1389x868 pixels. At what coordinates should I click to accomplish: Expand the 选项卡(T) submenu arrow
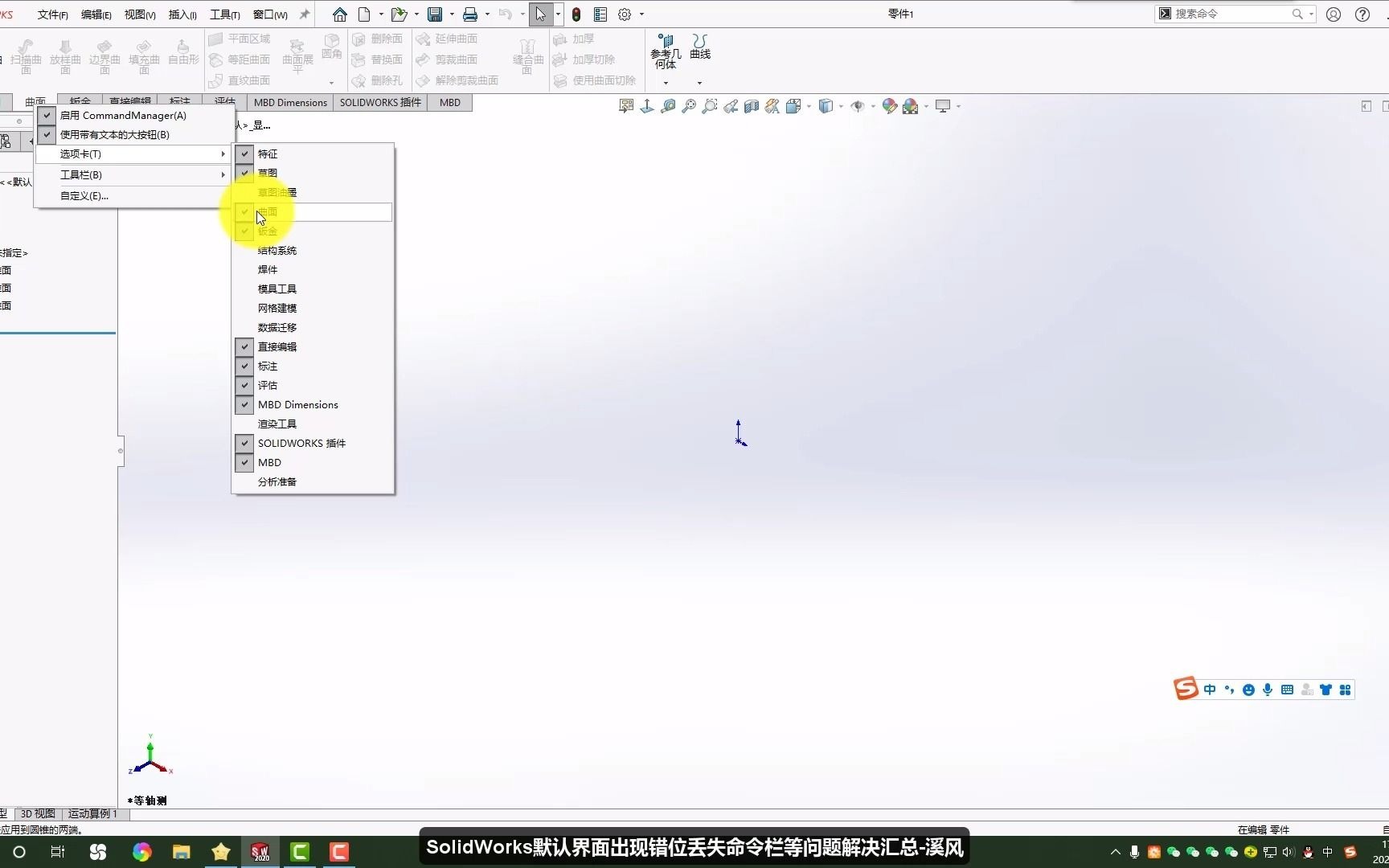(x=223, y=154)
